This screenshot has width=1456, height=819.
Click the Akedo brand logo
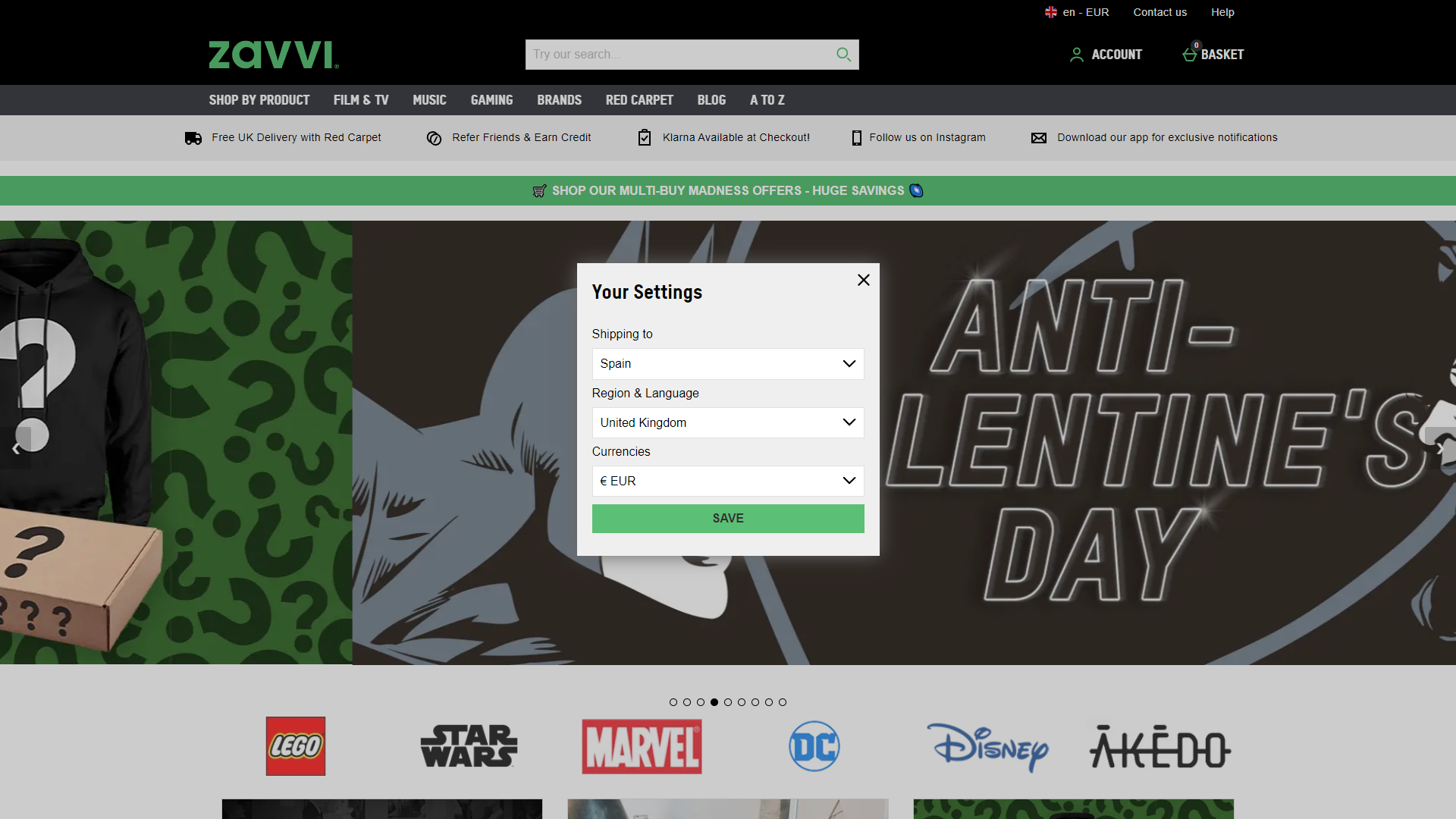(x=1160, y=747)
